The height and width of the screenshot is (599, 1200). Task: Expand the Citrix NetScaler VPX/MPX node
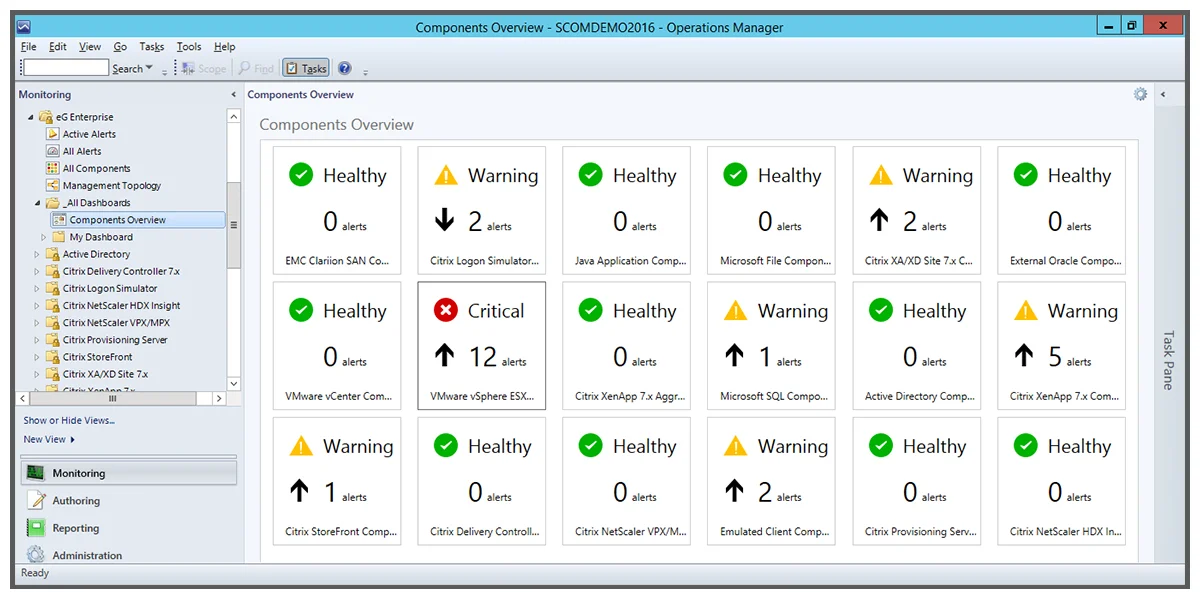[x=37, y=322]
